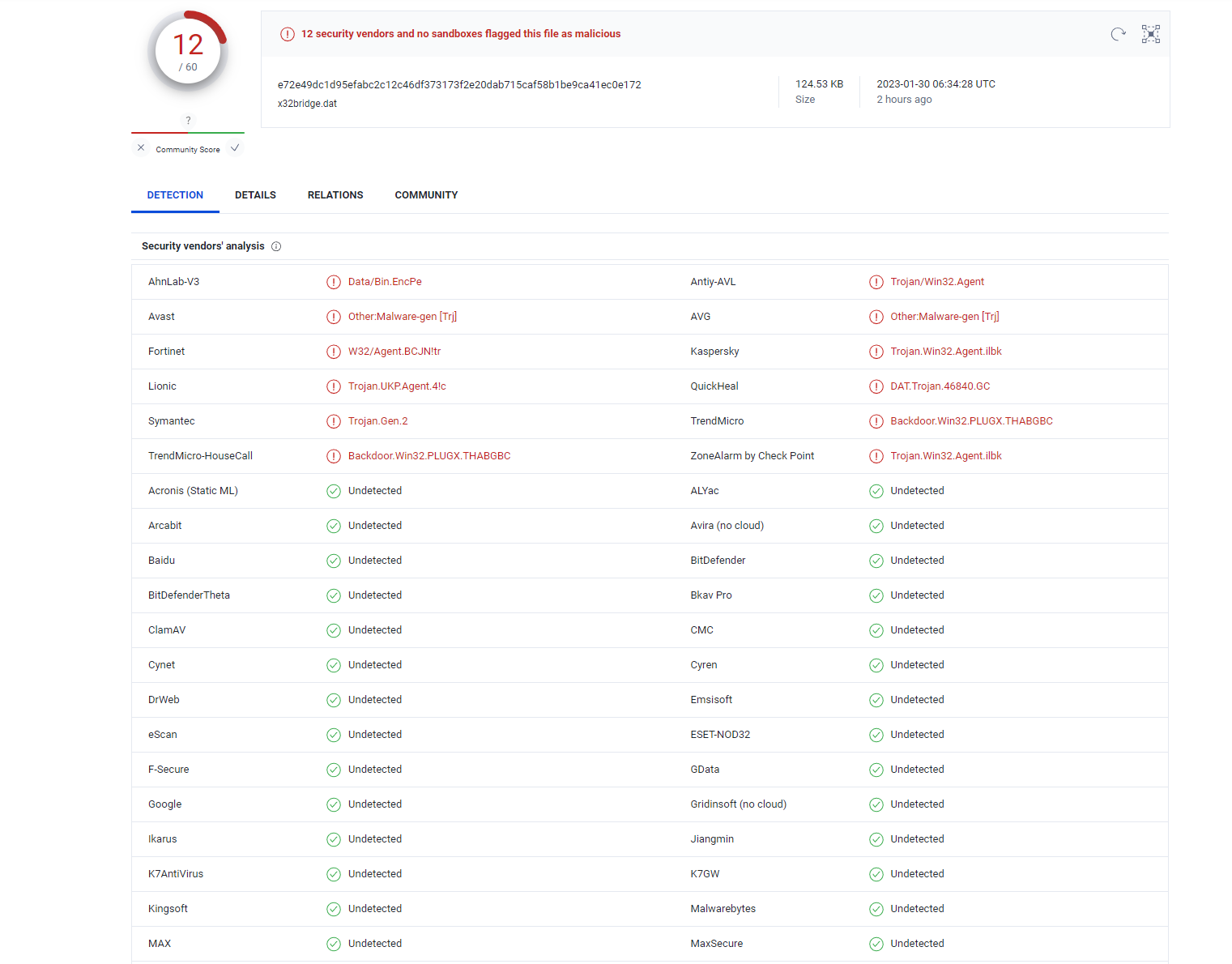Click the info icon beside Security vendors' analysis
1232x964 pixels.
point(276,246)
